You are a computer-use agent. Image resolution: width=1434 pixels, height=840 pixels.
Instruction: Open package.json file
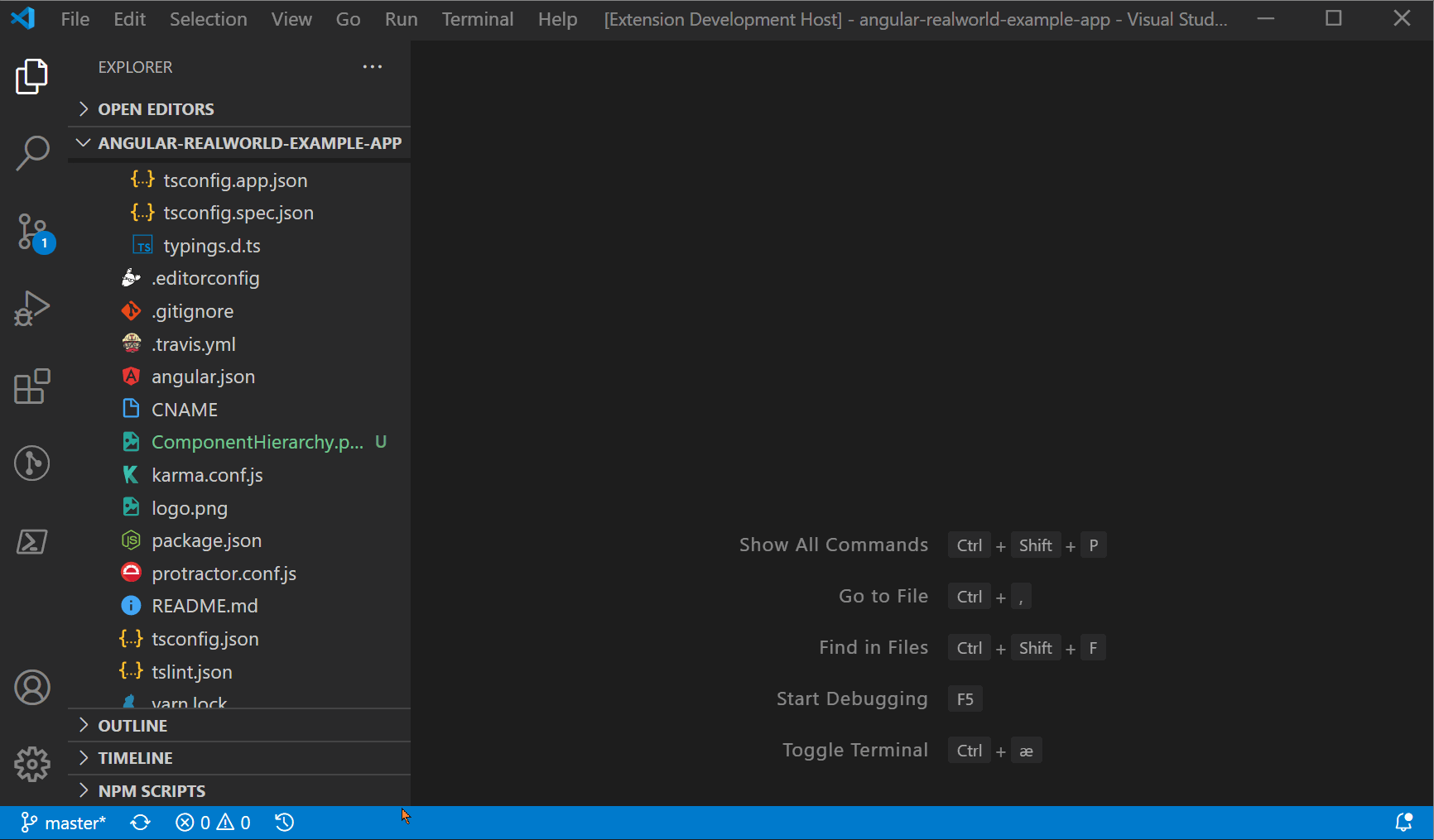coord(239,540)
